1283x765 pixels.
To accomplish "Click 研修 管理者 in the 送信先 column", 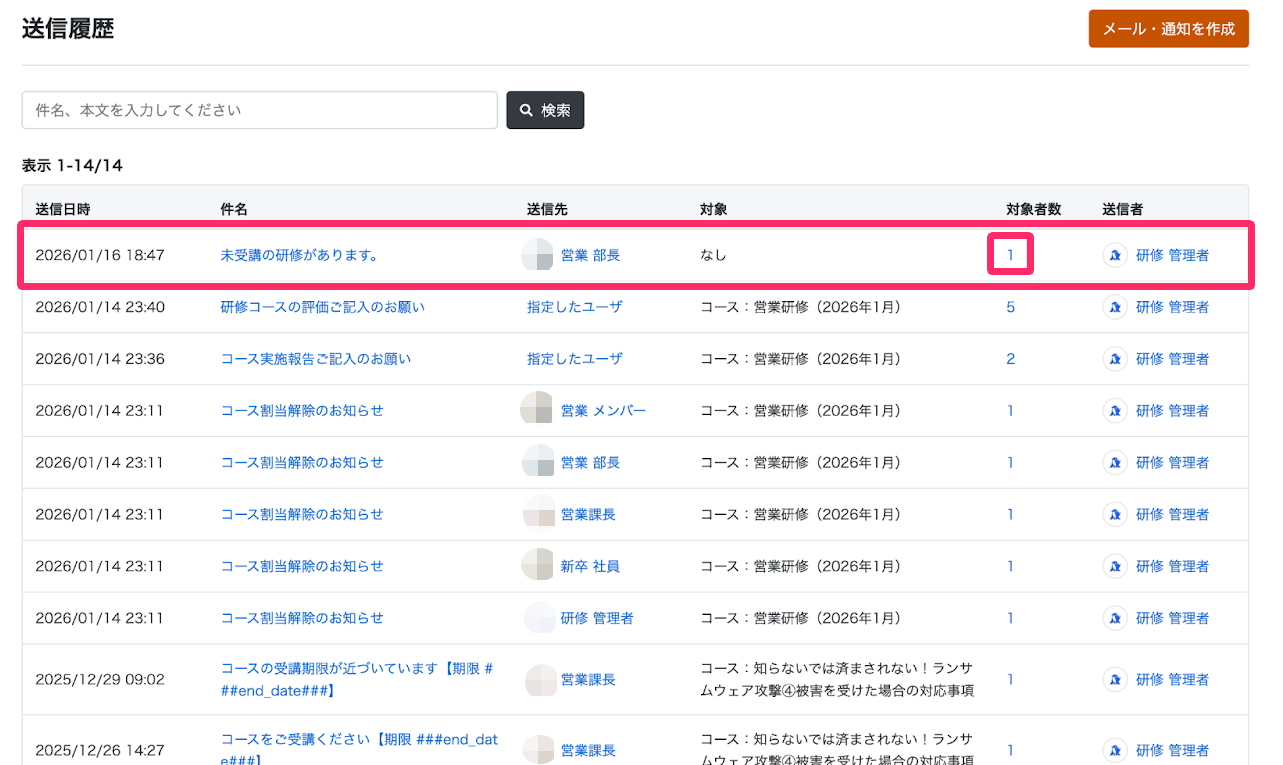I will coord(597,618).
